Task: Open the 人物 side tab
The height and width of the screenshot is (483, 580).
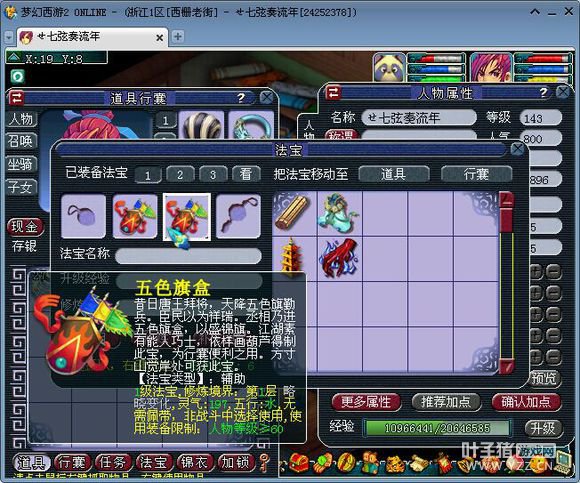Action: [21, 119]
